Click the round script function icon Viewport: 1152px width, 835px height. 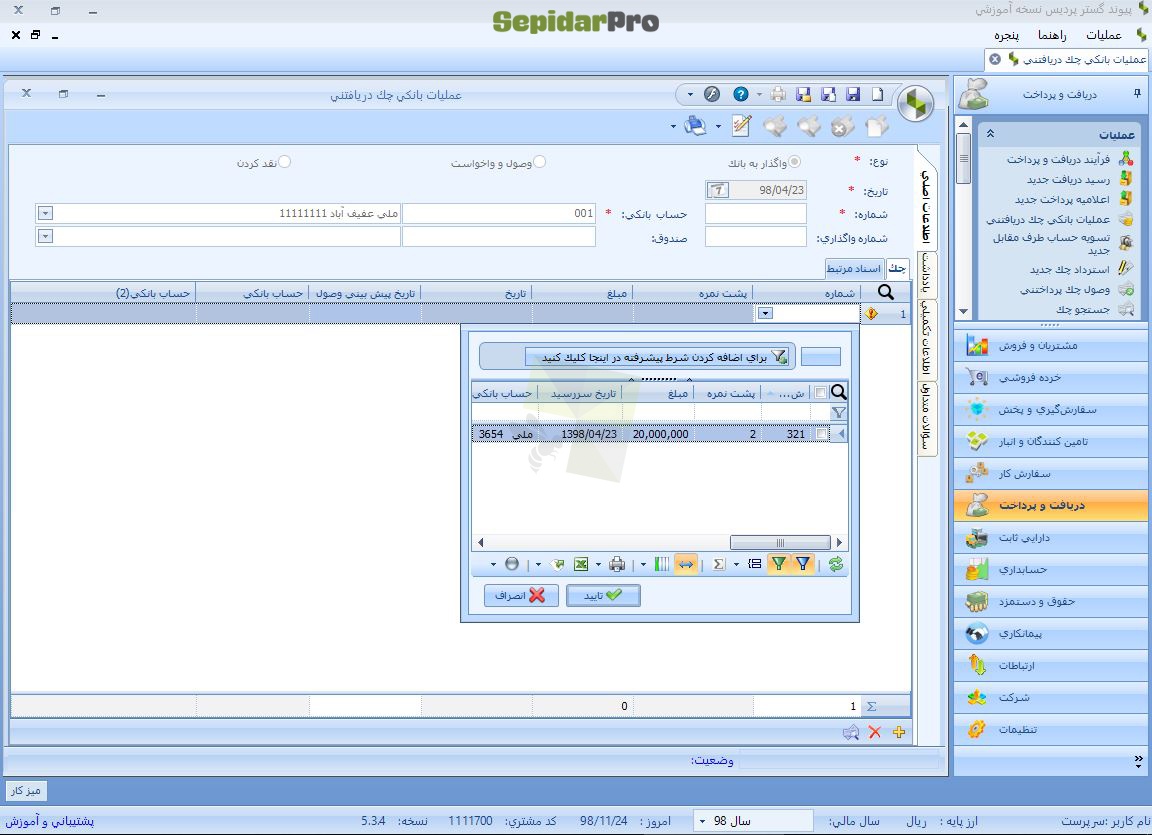point(711,94)
